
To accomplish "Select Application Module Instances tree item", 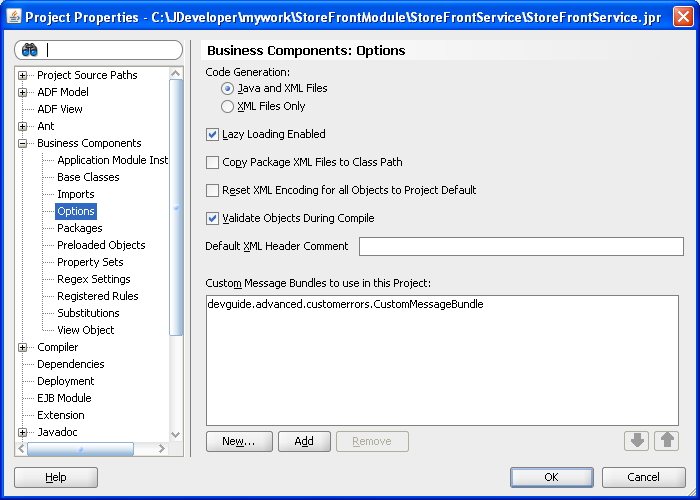I will (112, 160).
